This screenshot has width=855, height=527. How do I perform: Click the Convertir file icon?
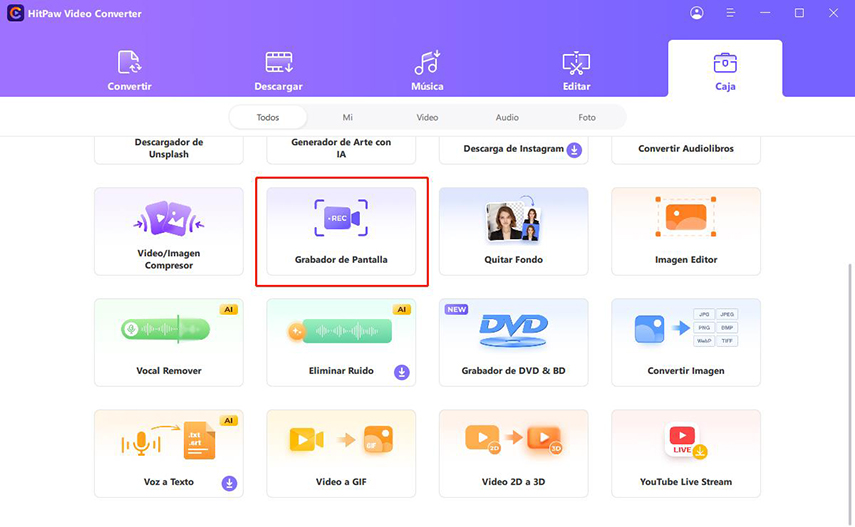(129, 62)
